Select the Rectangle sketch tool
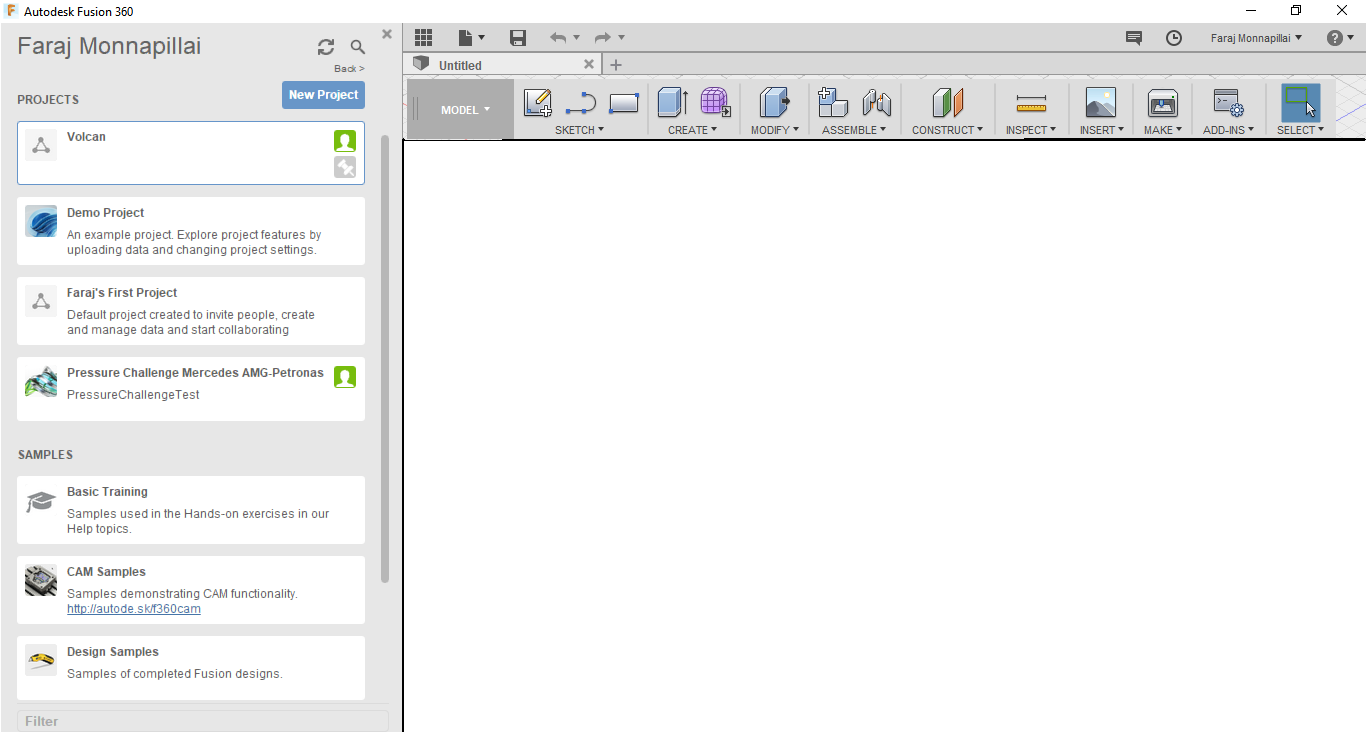The height and width of the screenshot is (732, 1366). (624, 103)
